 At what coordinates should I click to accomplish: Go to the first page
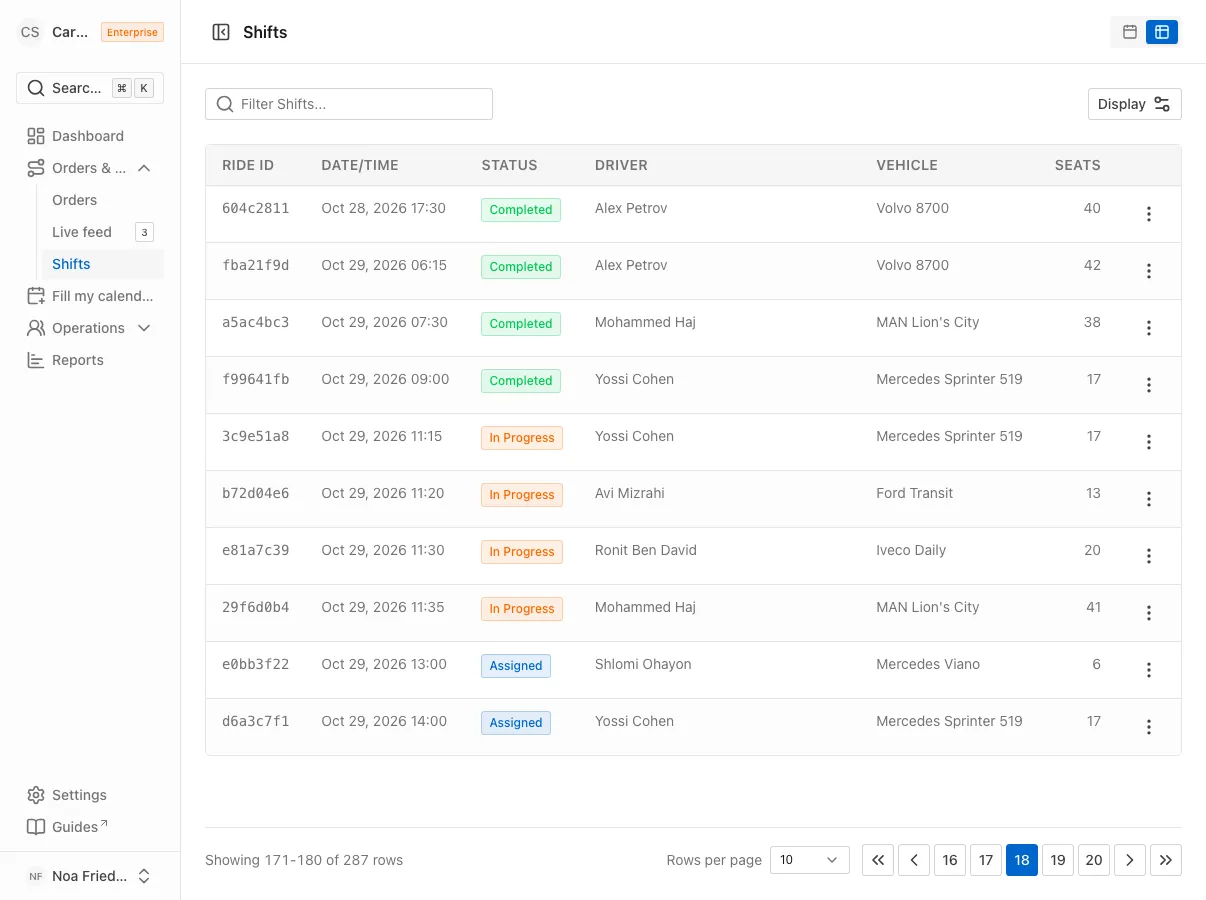[x=878, y=860]
